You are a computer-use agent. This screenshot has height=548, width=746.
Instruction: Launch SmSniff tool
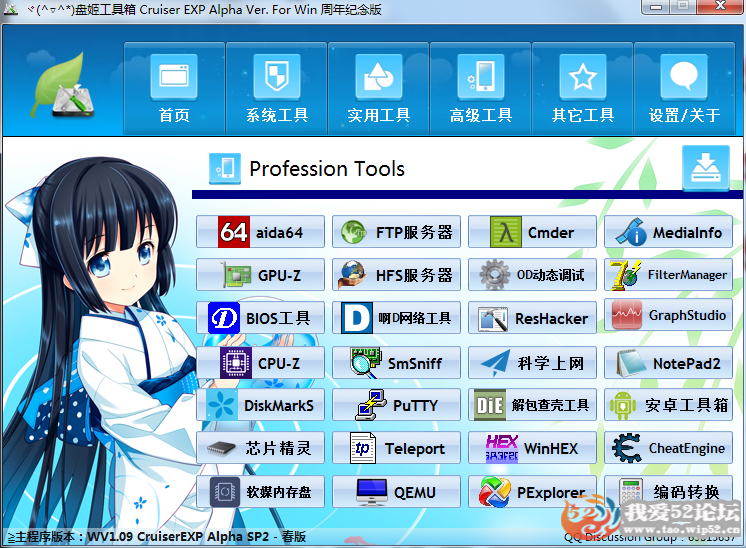(x=396, y=362)
